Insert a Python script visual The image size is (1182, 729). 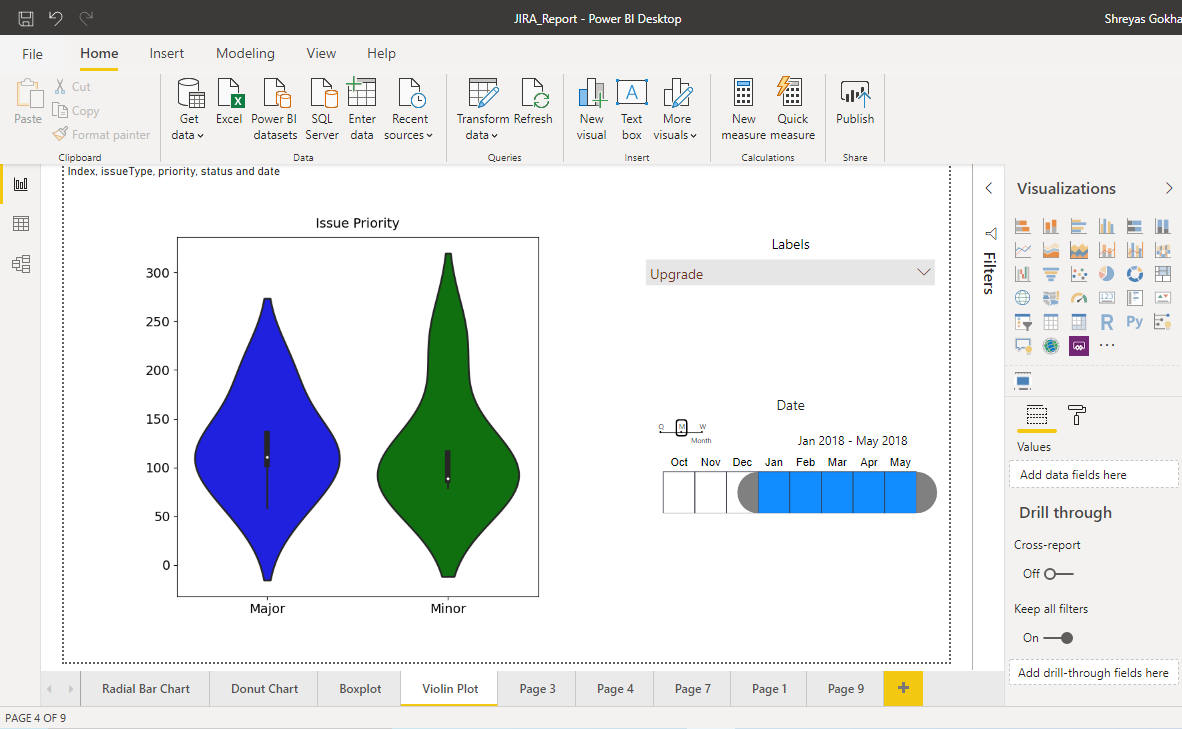click(1134, 320)
